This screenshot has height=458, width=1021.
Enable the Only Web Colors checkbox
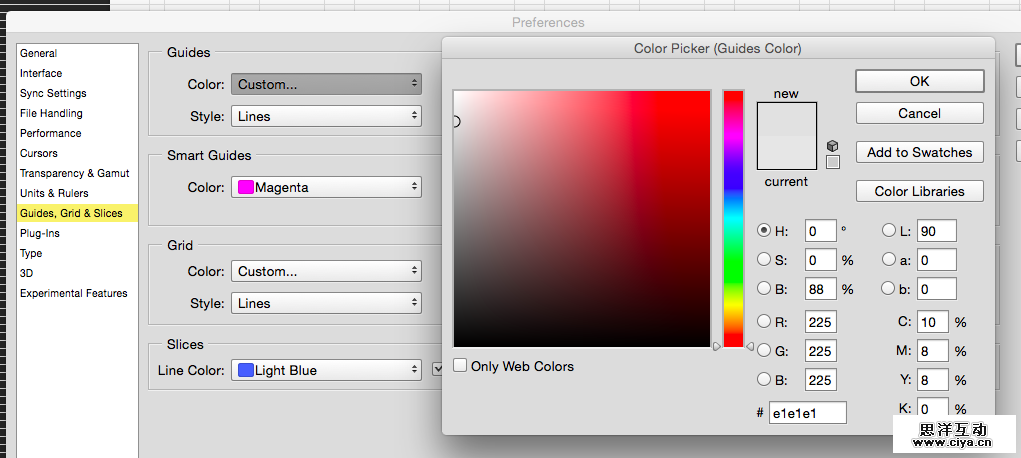[x=460, y=366]
